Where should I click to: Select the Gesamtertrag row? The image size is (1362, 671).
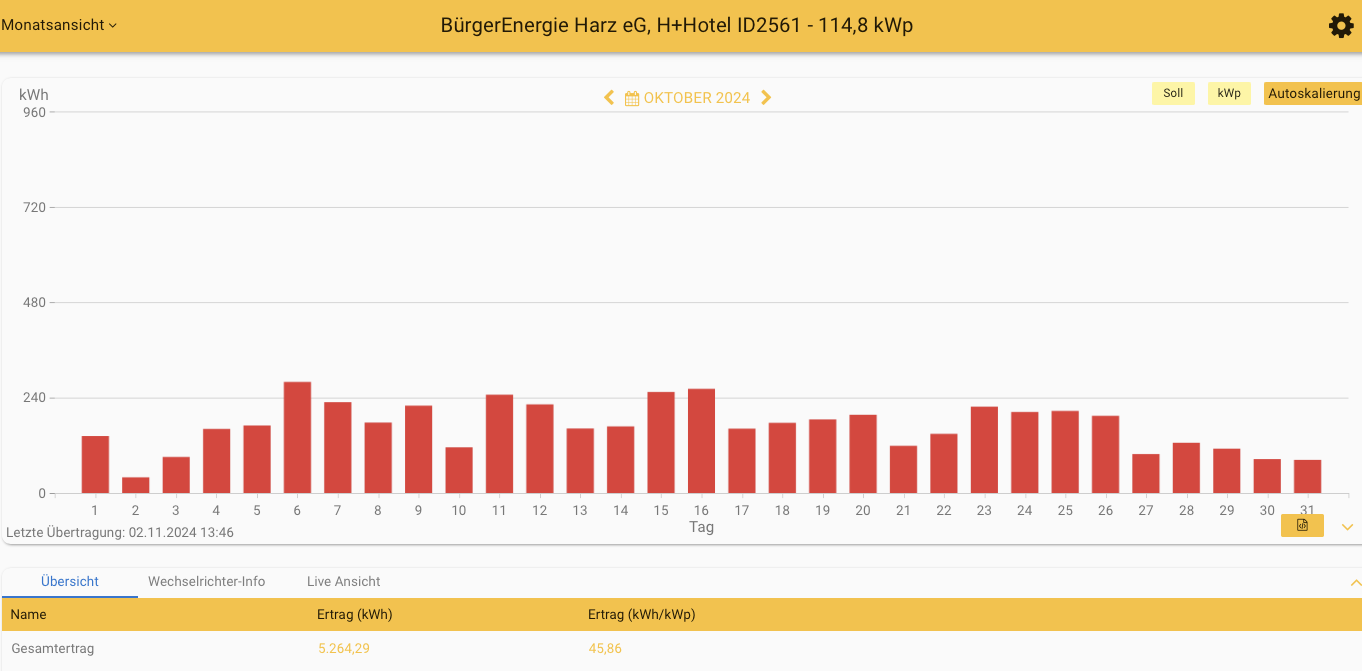[56, 648]
